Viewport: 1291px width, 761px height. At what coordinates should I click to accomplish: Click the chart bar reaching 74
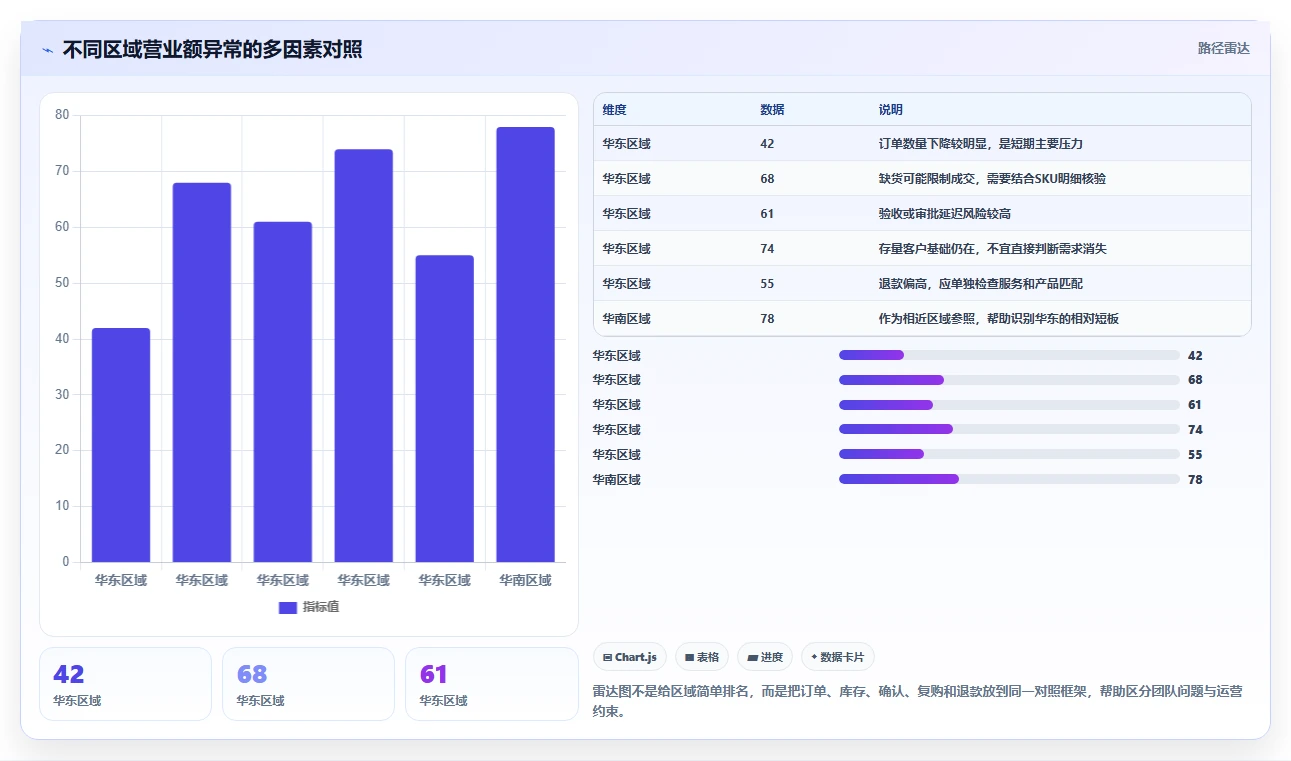click(364, 356)
